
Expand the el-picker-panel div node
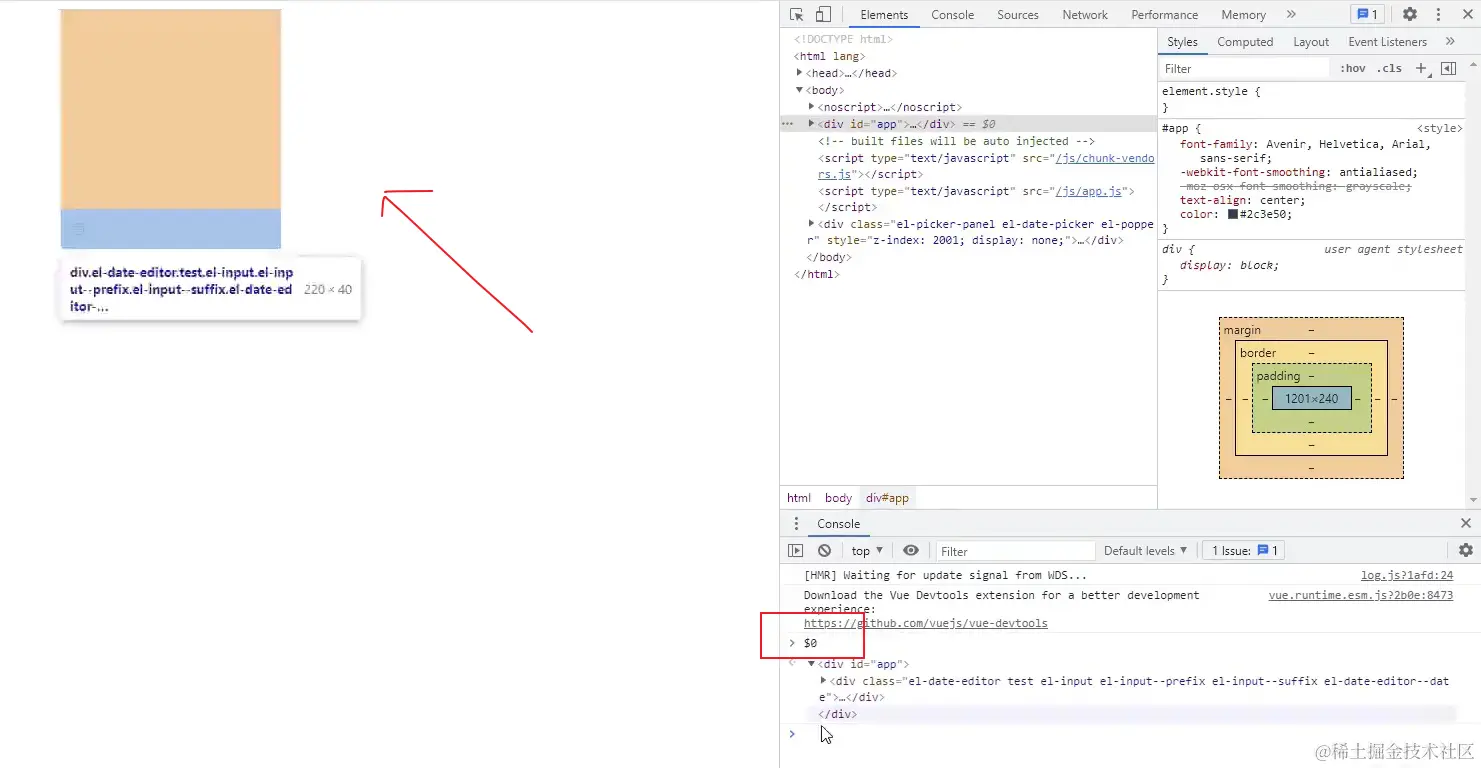[811, 224]
